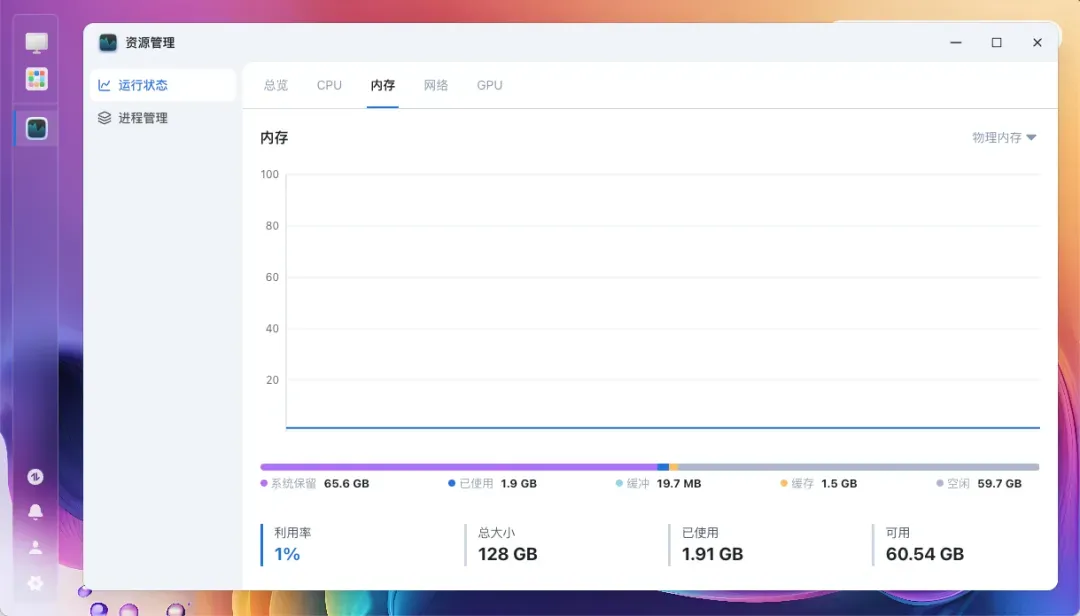This screenshot has width=1080, height=616.
Task: Maximize the 资源管理 window
Action: 996,43
